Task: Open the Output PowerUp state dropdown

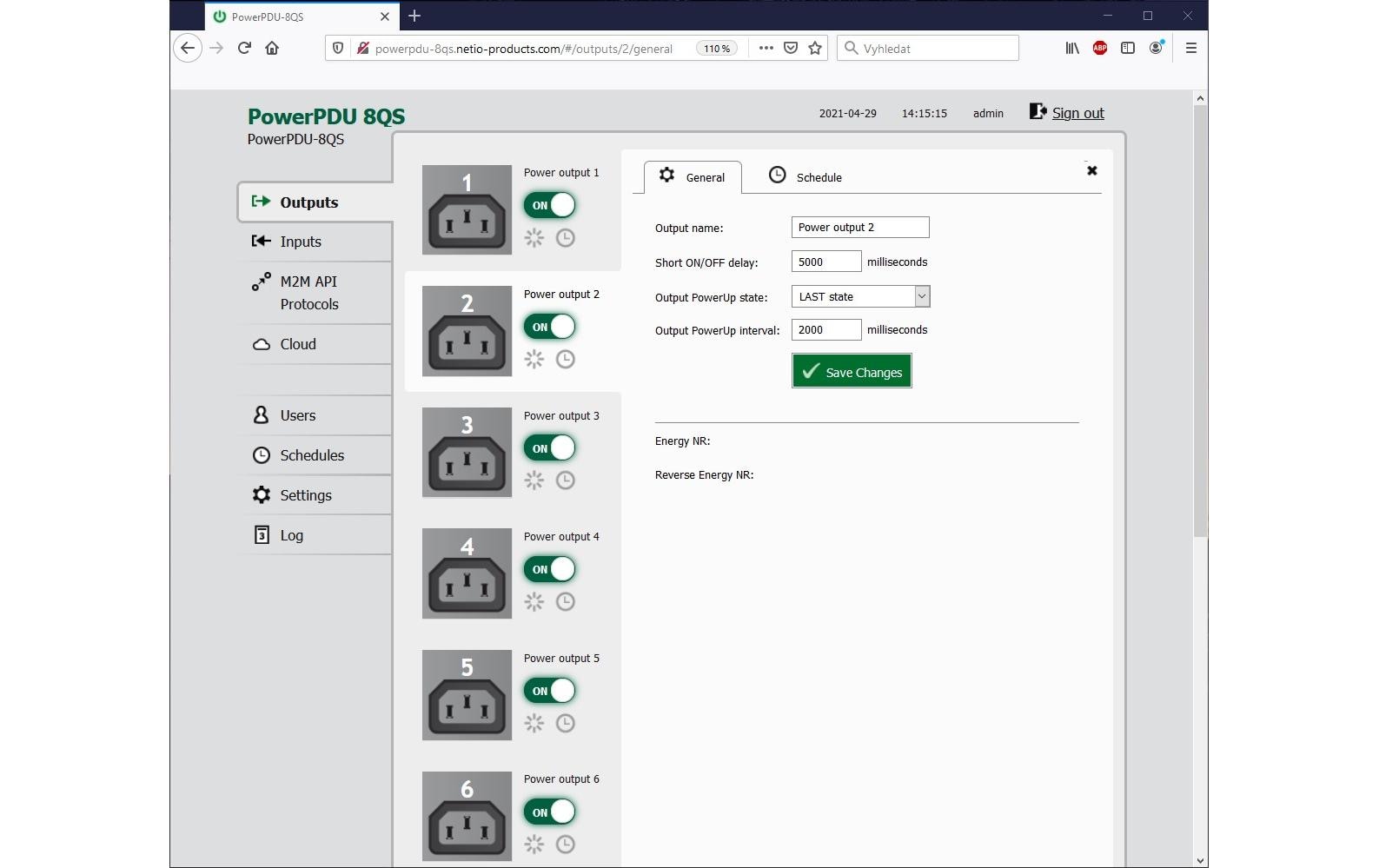Action: (860, 296)
